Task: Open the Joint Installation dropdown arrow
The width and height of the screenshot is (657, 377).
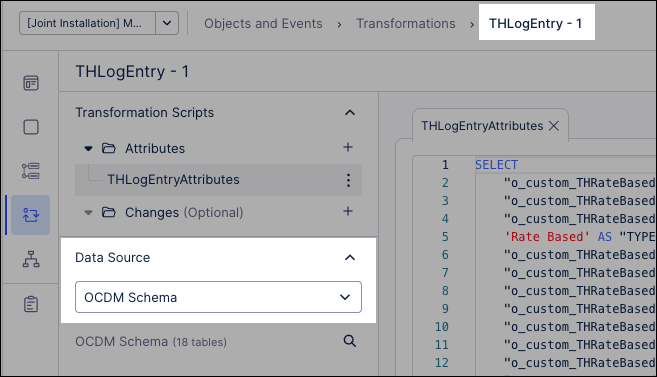Action: [x=167, y=23]
